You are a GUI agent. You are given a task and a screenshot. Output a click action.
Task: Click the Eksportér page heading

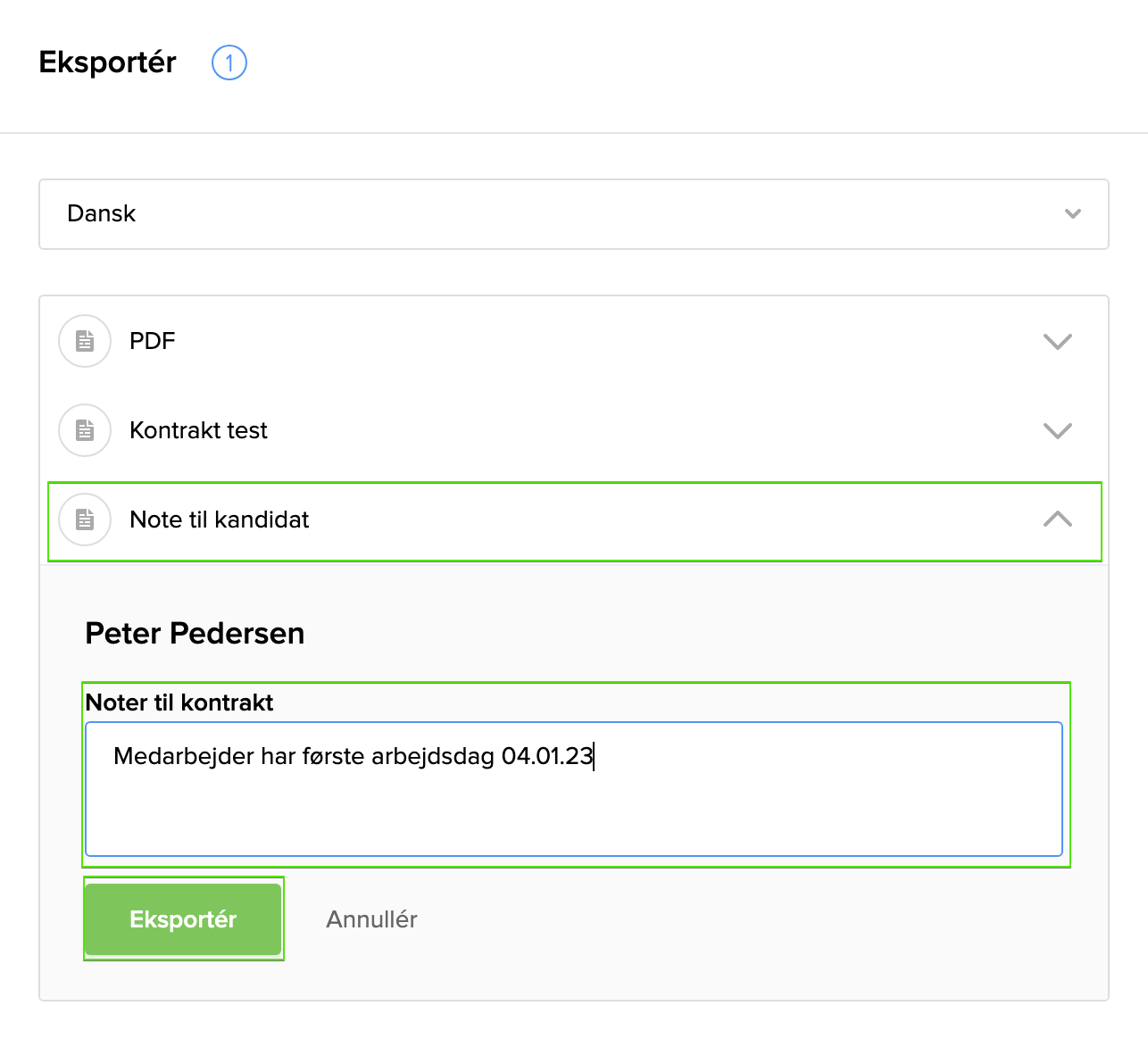click(x=108, y=62)
